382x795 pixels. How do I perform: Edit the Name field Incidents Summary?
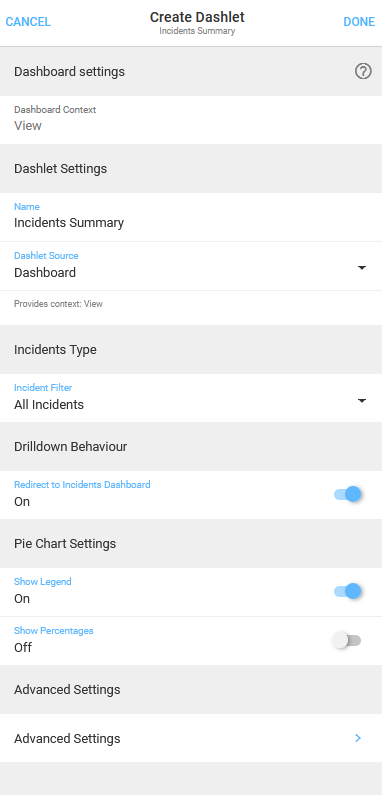191,217
